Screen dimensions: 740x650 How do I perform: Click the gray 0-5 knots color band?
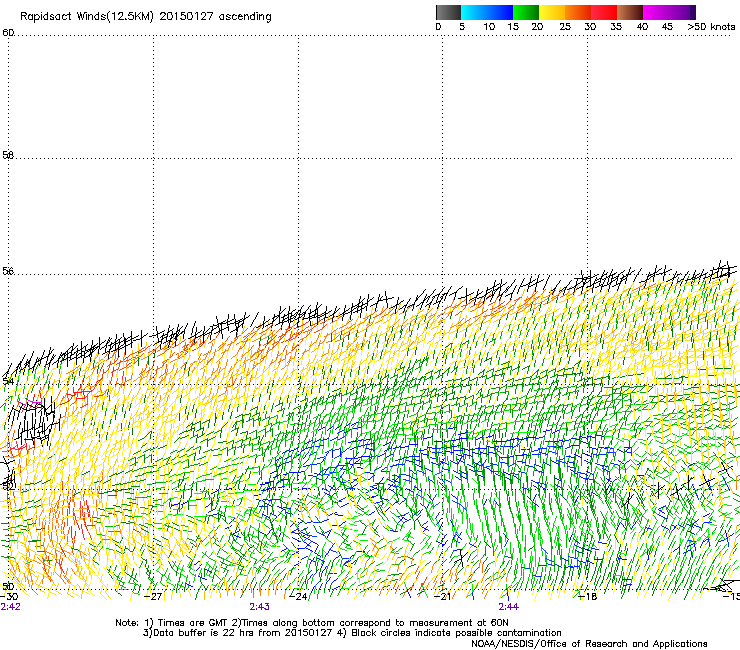click(448, 12)
